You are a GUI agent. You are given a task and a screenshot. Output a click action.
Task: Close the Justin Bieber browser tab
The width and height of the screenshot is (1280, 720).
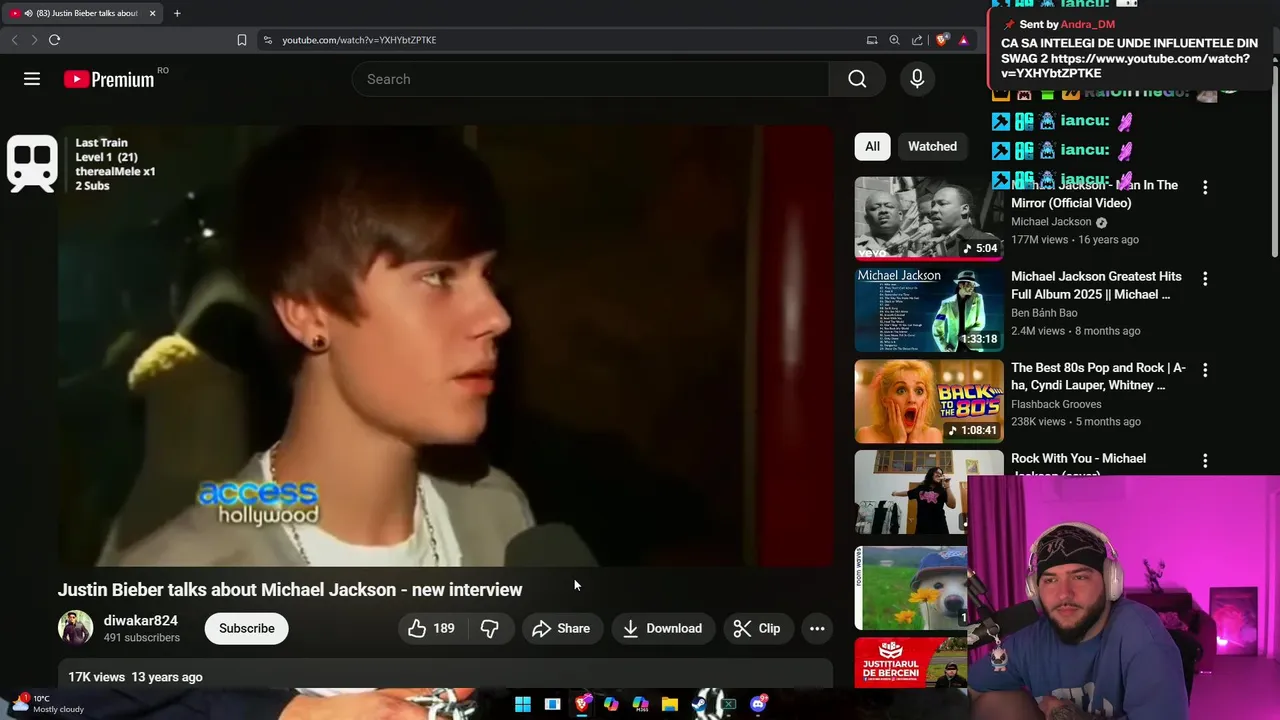coord(153,13)
